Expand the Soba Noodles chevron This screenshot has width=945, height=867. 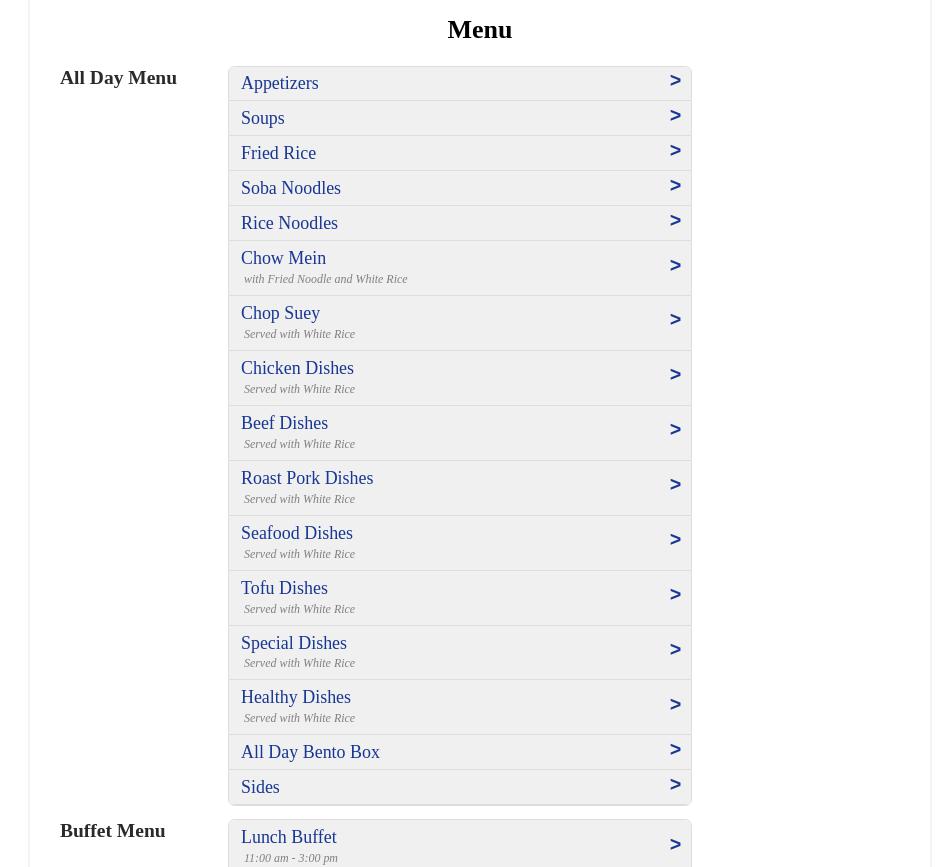pos(675,186)
